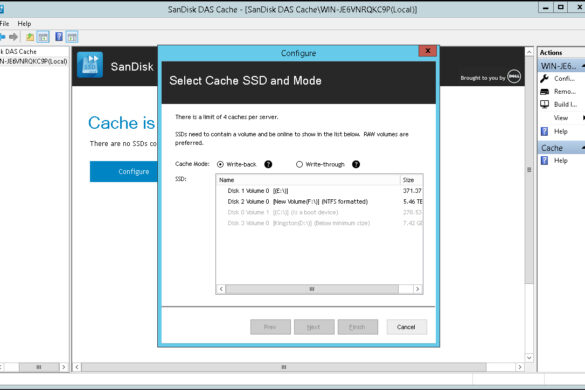Image resolution: width=585 pixels, height=390 pixels.
Task: Click help icon next to Write-through
Action: coord(356,164)
